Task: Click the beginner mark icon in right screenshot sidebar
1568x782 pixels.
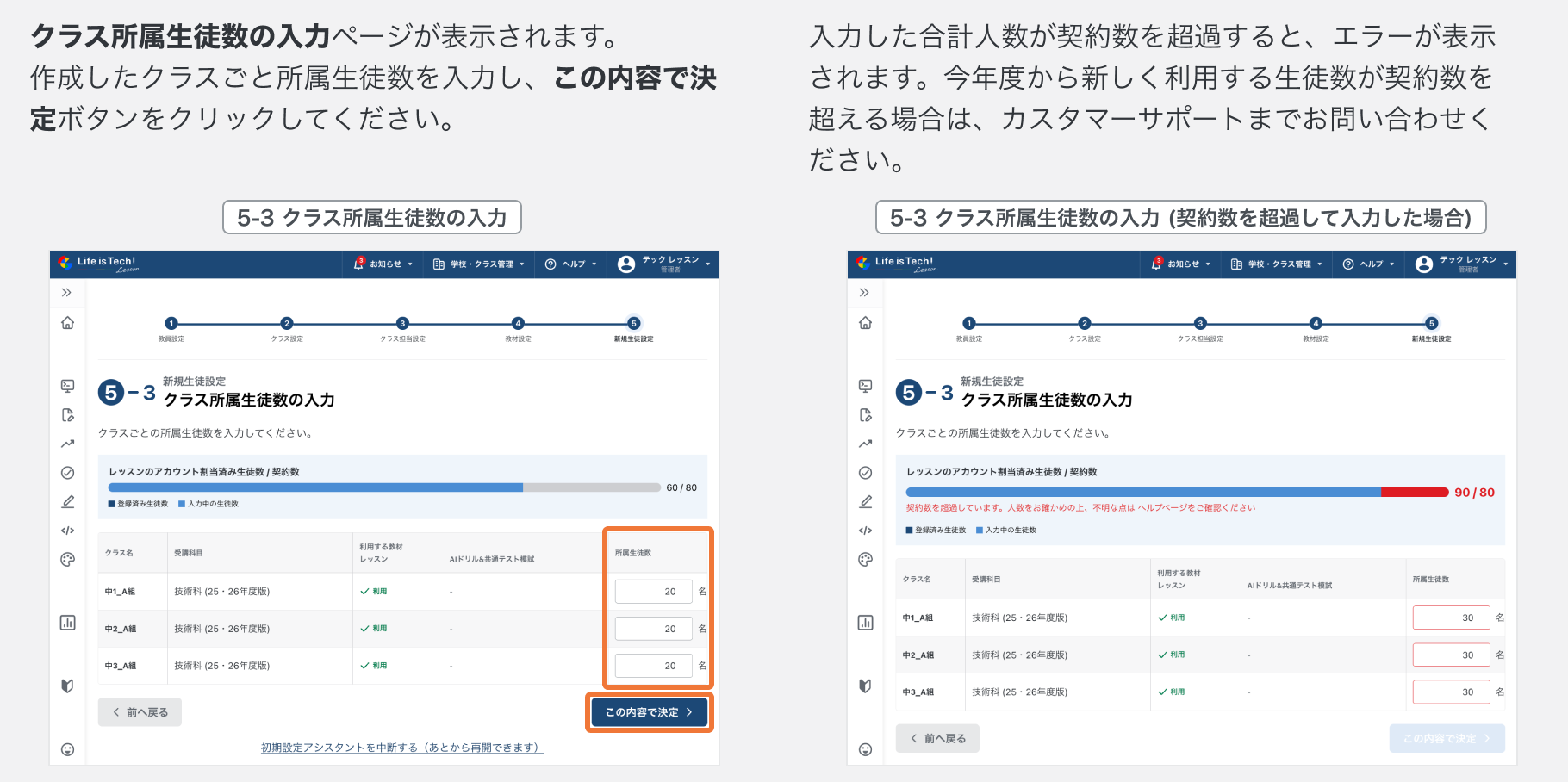Action: 865,686
